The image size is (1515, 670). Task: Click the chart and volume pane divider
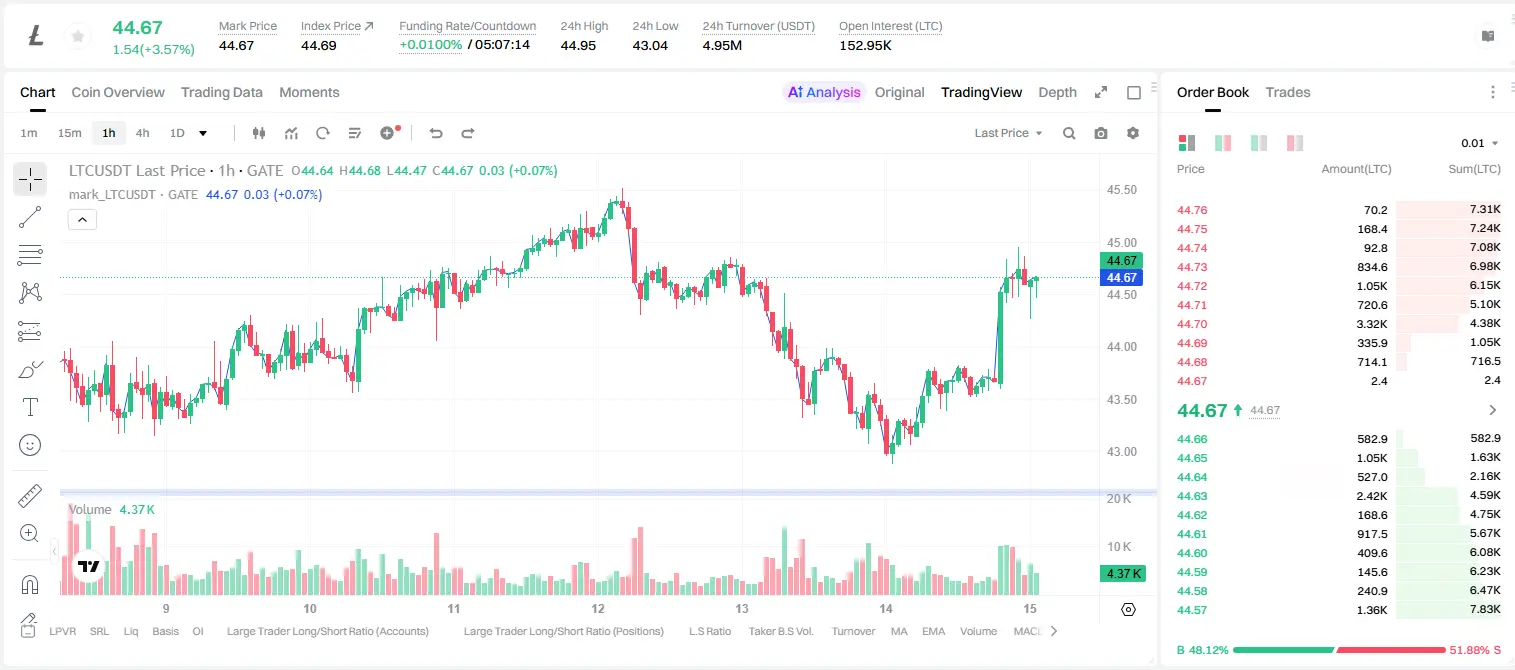click(x=608, y=492)
